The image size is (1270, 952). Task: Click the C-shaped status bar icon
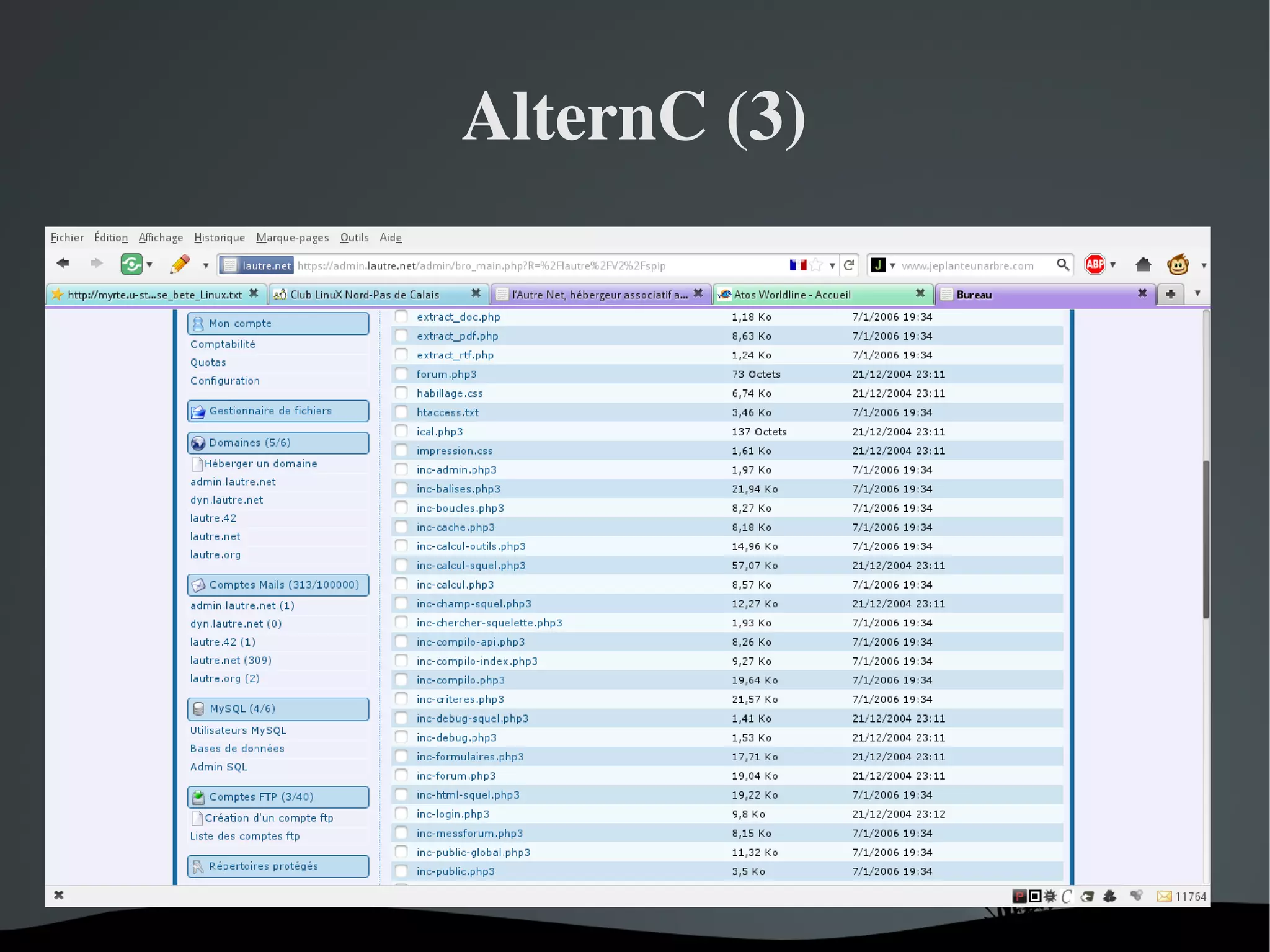point(1066,896)
